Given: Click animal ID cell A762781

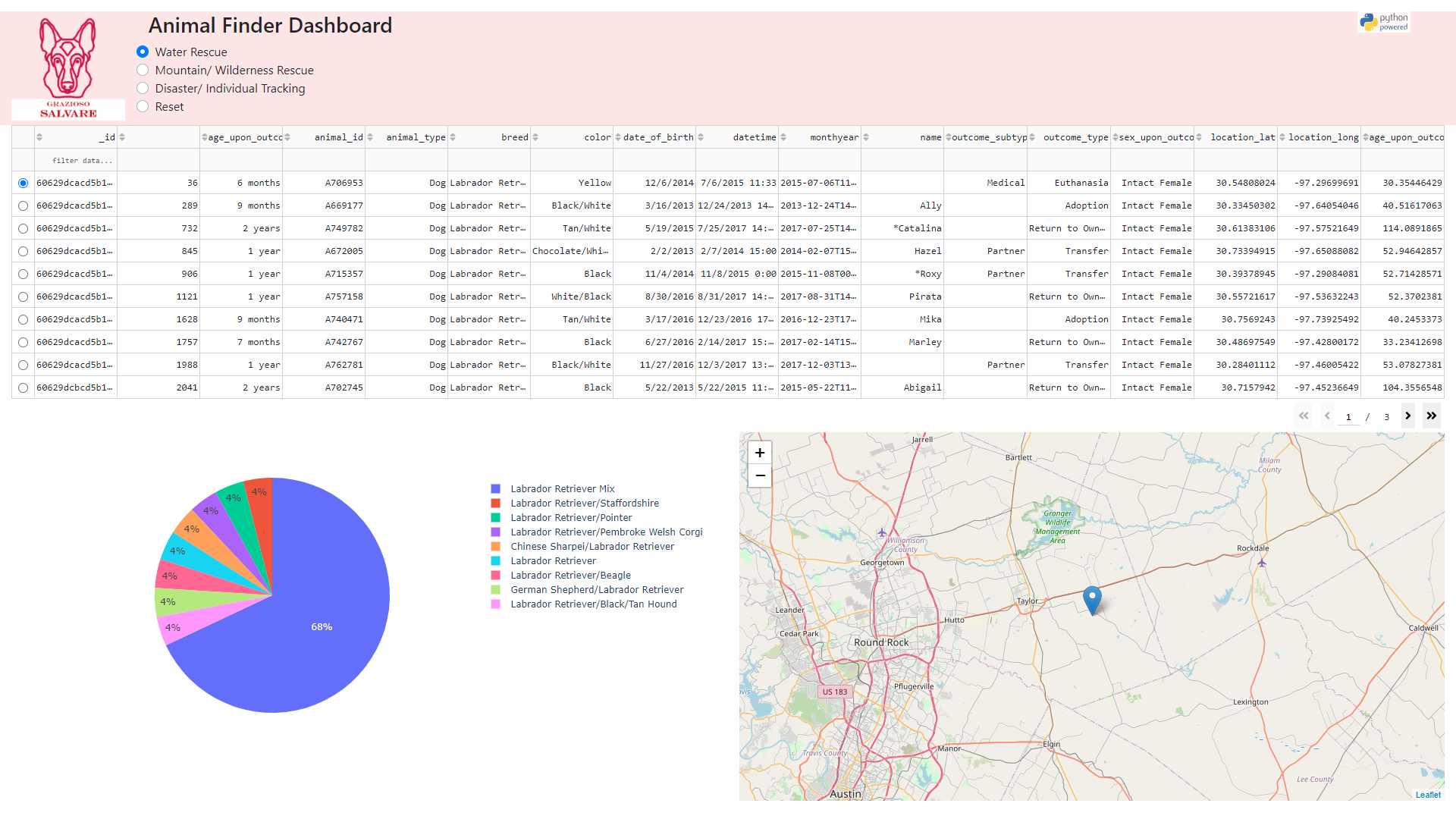Looking at the screenshot, I should pos(324,365).
